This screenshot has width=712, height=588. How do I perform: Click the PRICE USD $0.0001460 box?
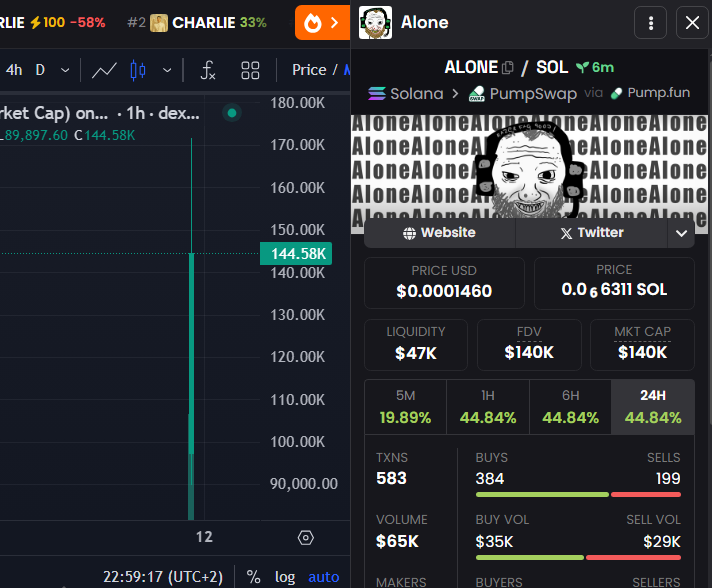pos(444,283)
